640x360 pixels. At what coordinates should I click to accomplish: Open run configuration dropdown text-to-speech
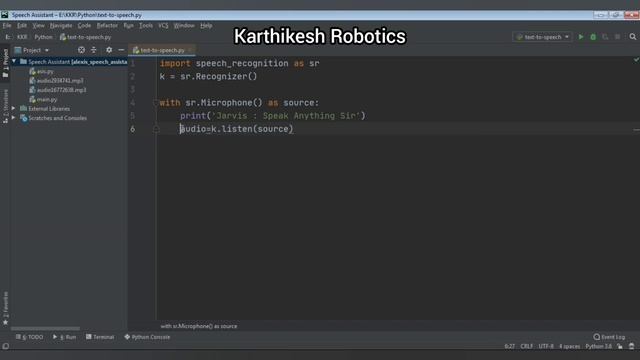tap(542, 37)
